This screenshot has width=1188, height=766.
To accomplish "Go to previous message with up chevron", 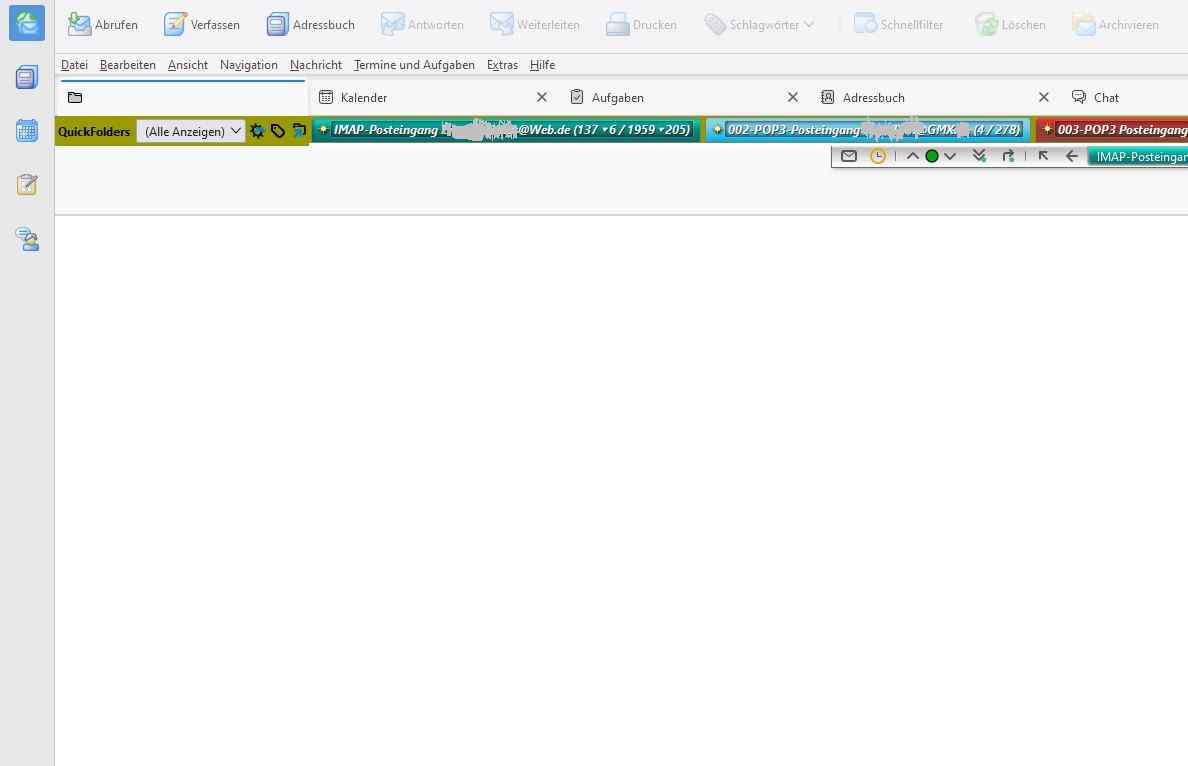I will 913,156.
